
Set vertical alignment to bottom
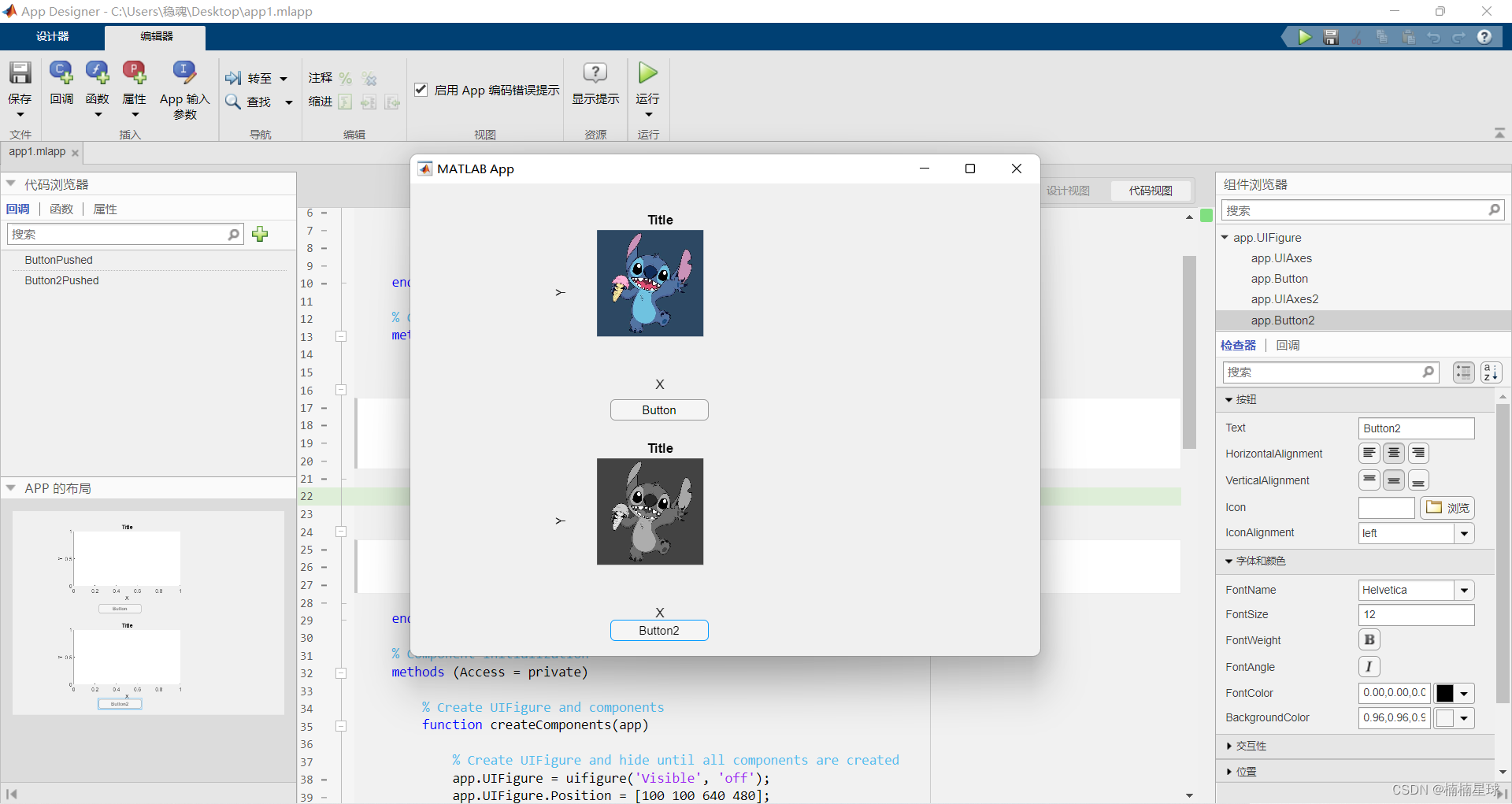tap(1418, 480)
